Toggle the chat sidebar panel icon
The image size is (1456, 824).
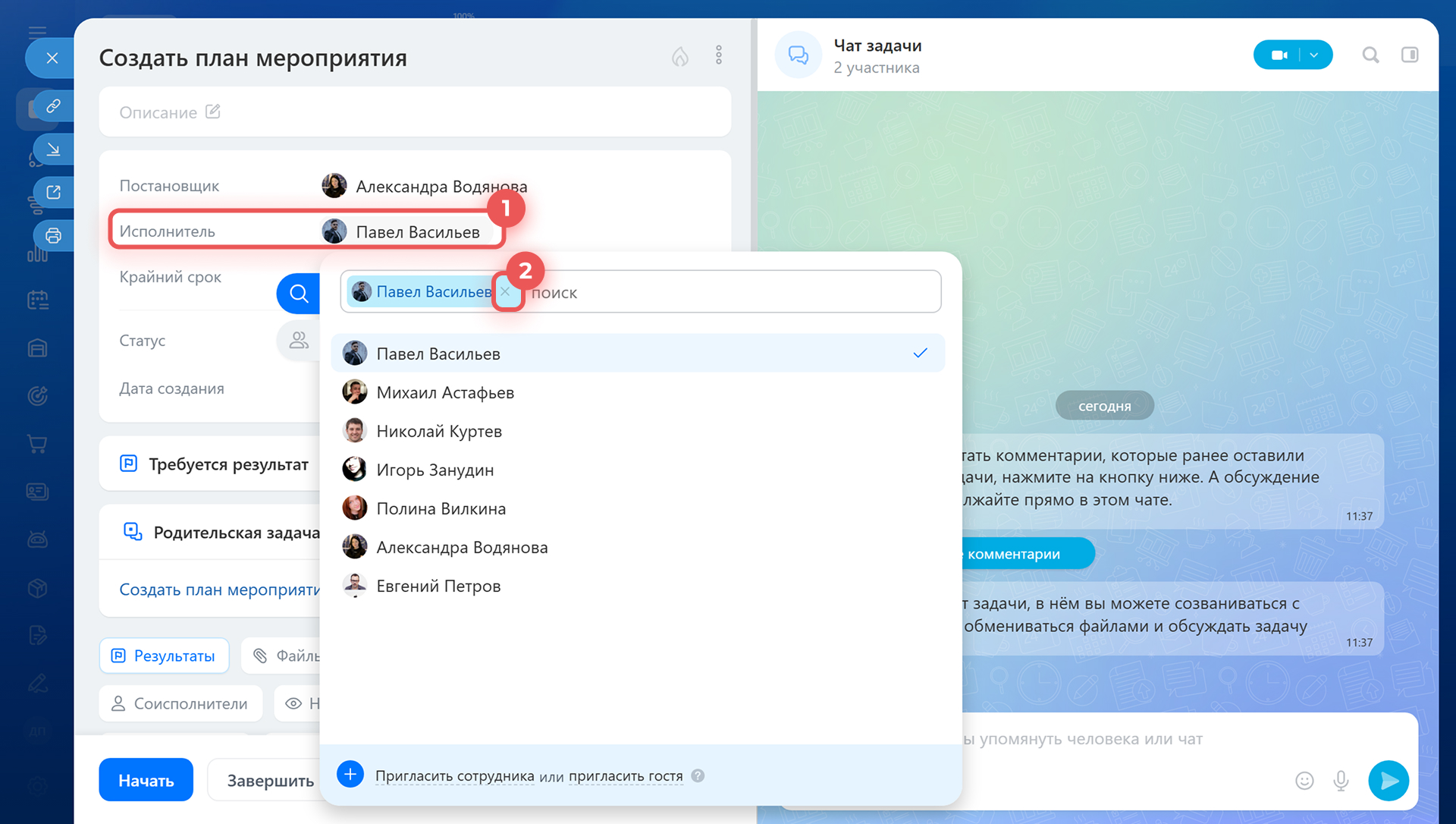1409,55
